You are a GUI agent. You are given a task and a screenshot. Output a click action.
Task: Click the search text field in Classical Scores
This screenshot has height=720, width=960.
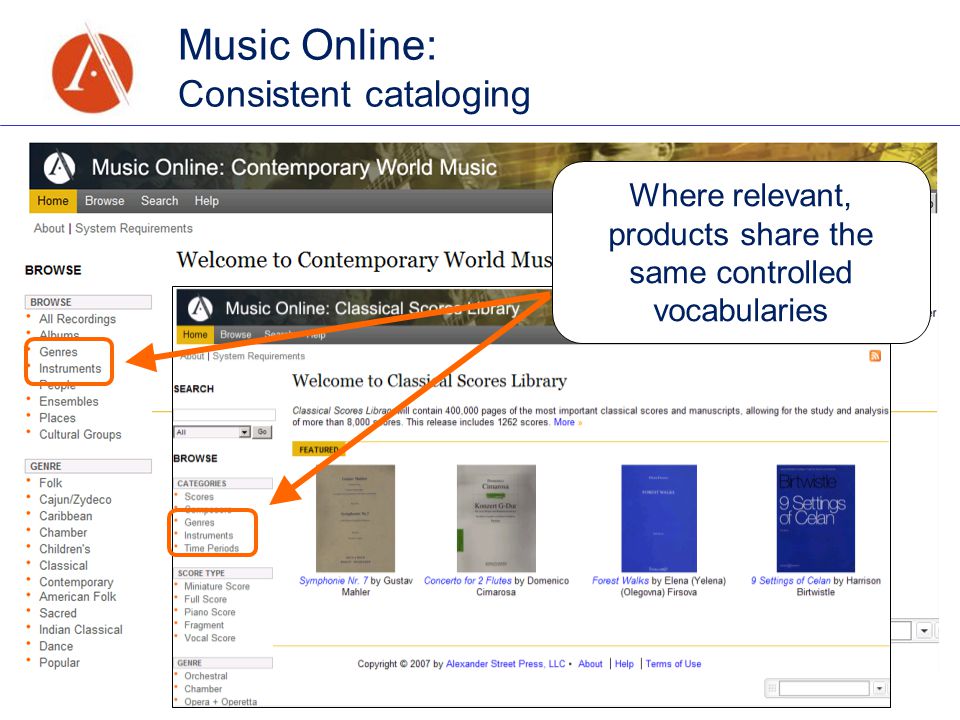[x=224, y=414]
